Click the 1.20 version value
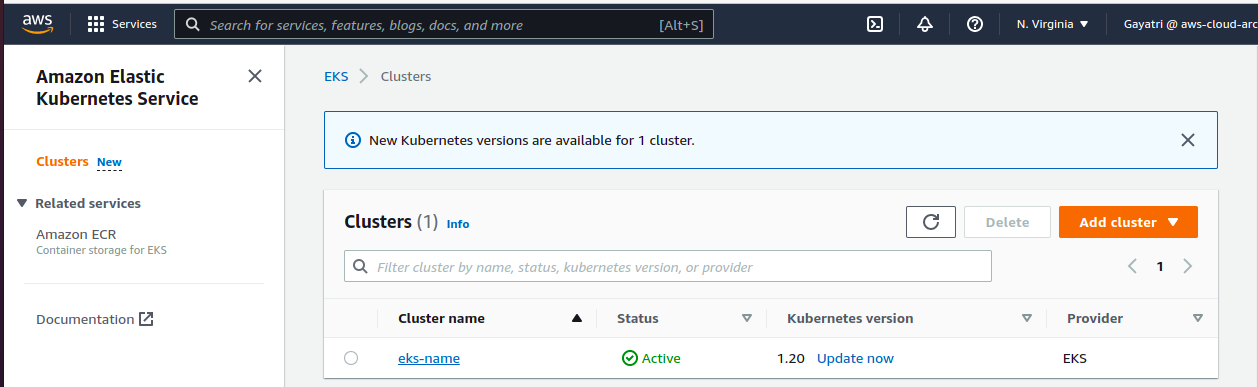 (x=791, y=358)
